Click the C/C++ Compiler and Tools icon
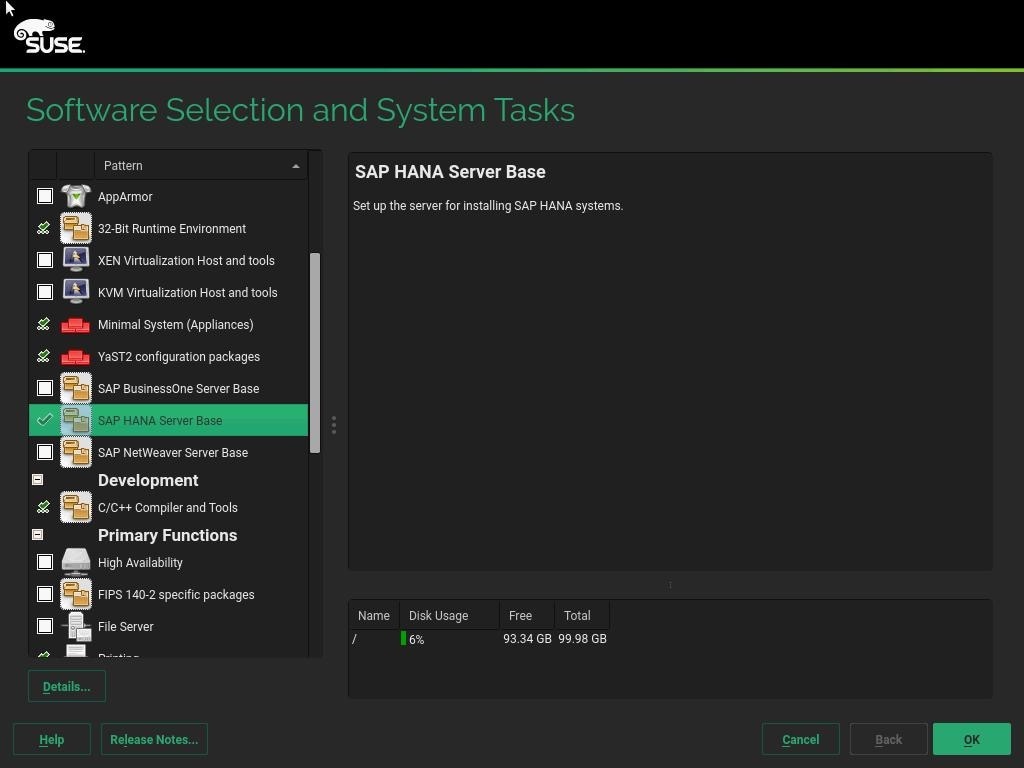Image resolution: width=1024 pixels, height=768 pixels. (76, 507)
